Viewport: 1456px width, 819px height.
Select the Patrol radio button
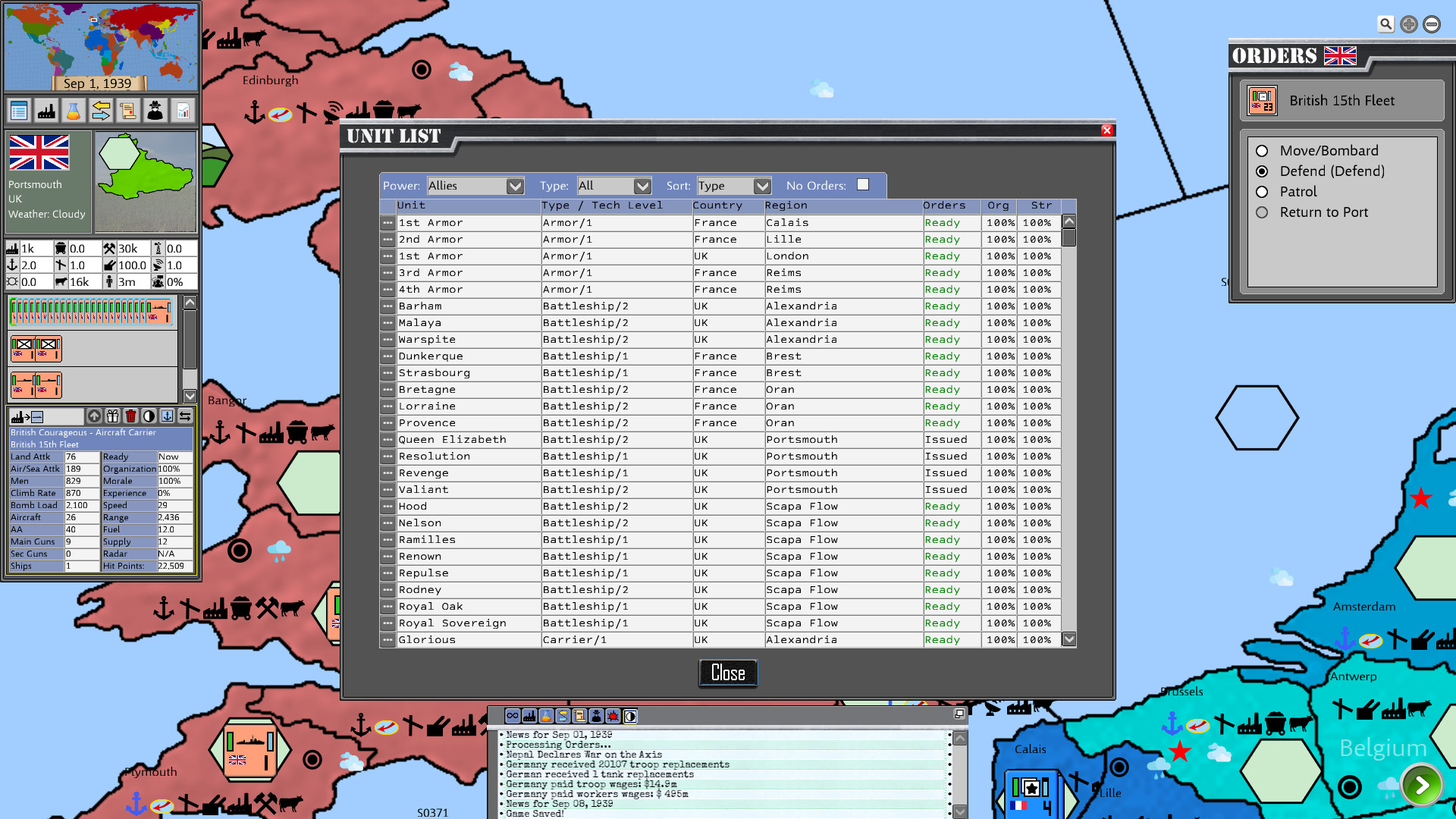(1262, 192)
